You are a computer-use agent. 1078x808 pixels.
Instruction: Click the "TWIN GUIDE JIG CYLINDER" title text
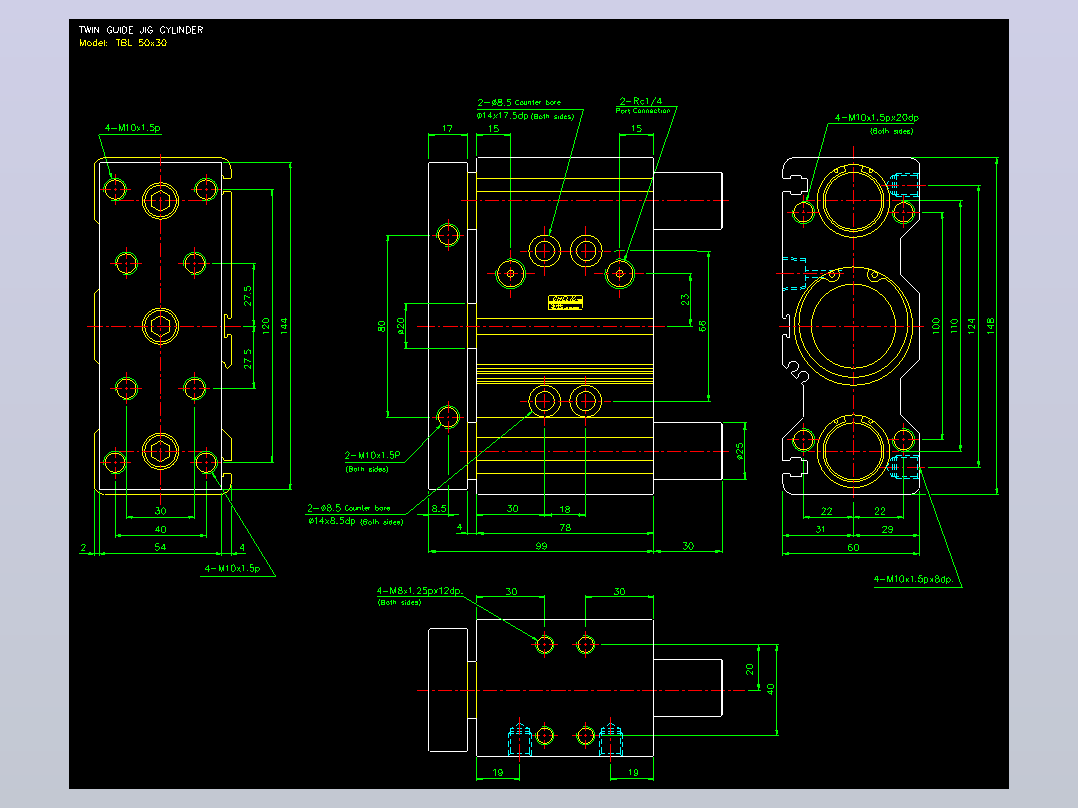coord(141,30)
